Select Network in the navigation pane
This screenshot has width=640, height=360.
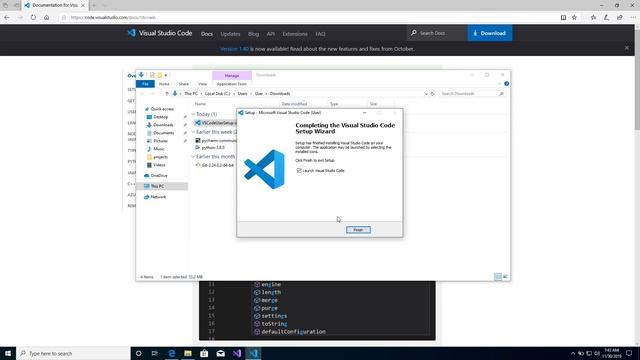[158, 197]
